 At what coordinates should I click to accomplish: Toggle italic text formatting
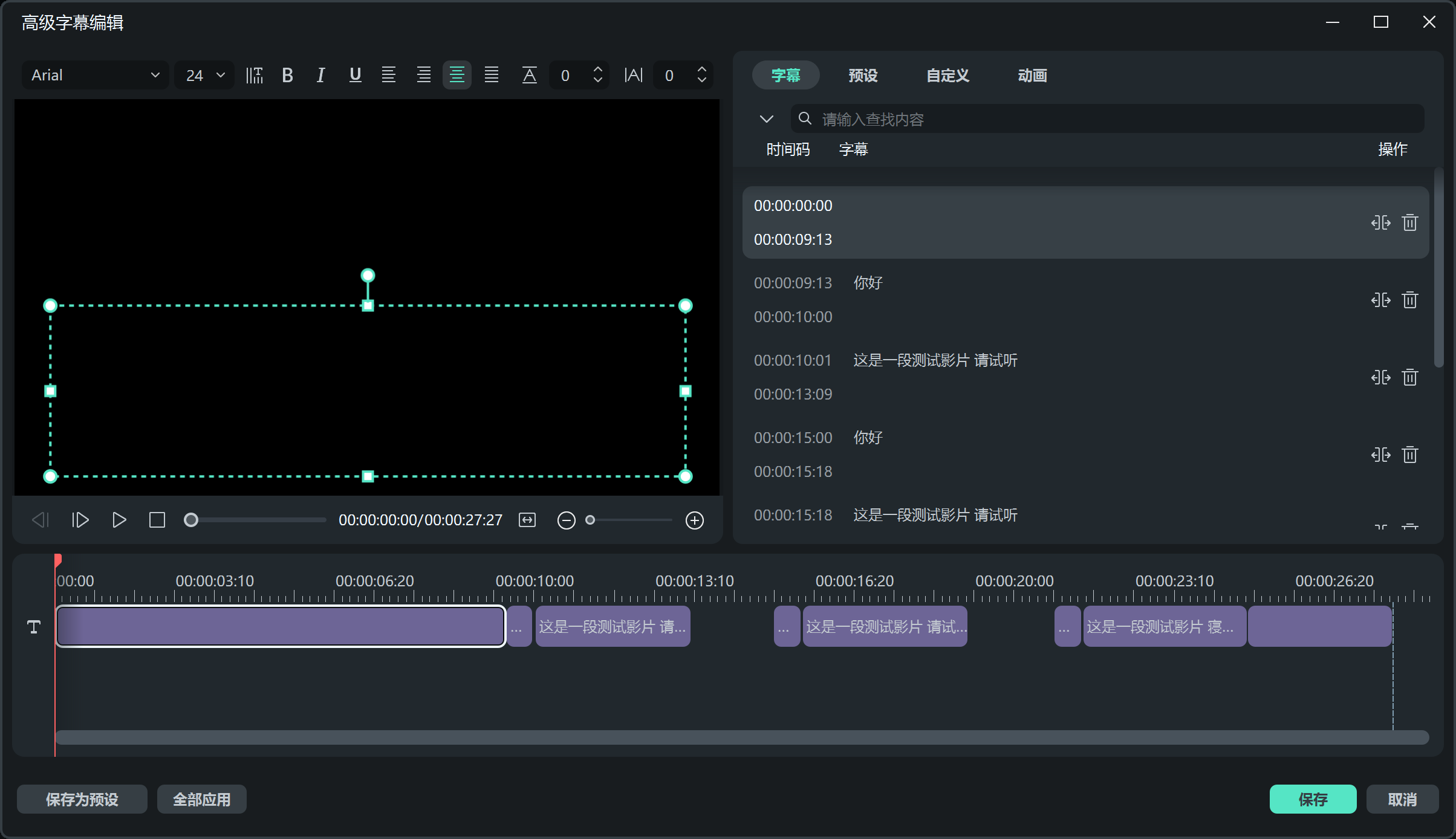[x=321, y=75]
